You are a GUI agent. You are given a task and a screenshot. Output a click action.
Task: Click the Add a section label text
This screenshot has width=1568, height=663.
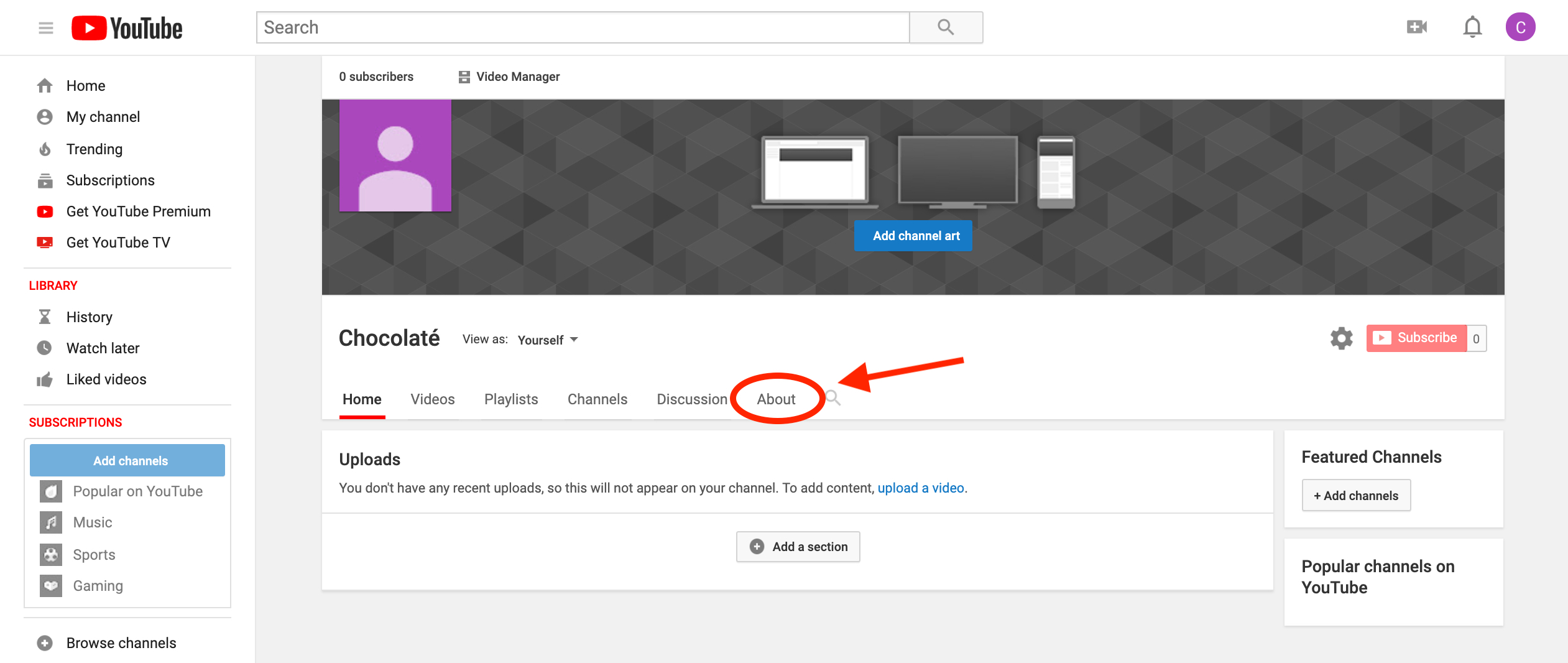point(810,547)
